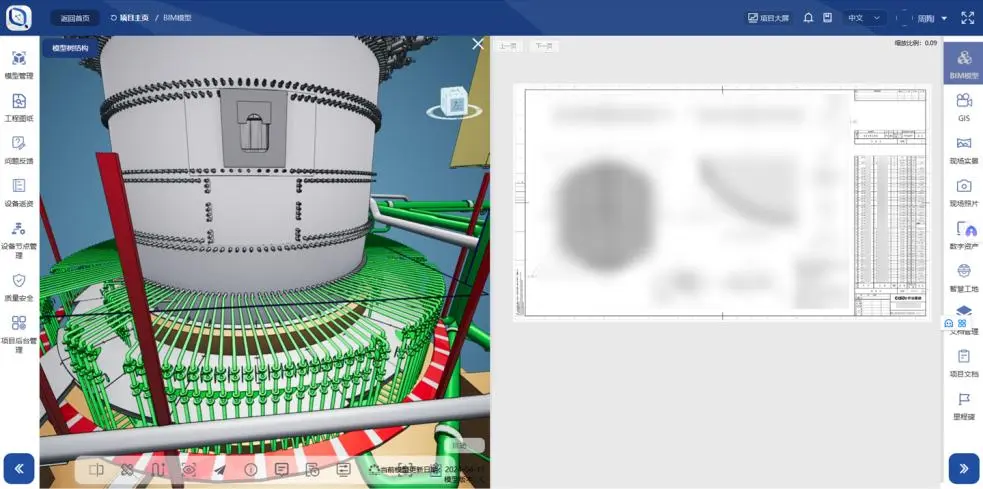
Task: Open 模型管理 in the left sidebar
Action: pos(19,65)
